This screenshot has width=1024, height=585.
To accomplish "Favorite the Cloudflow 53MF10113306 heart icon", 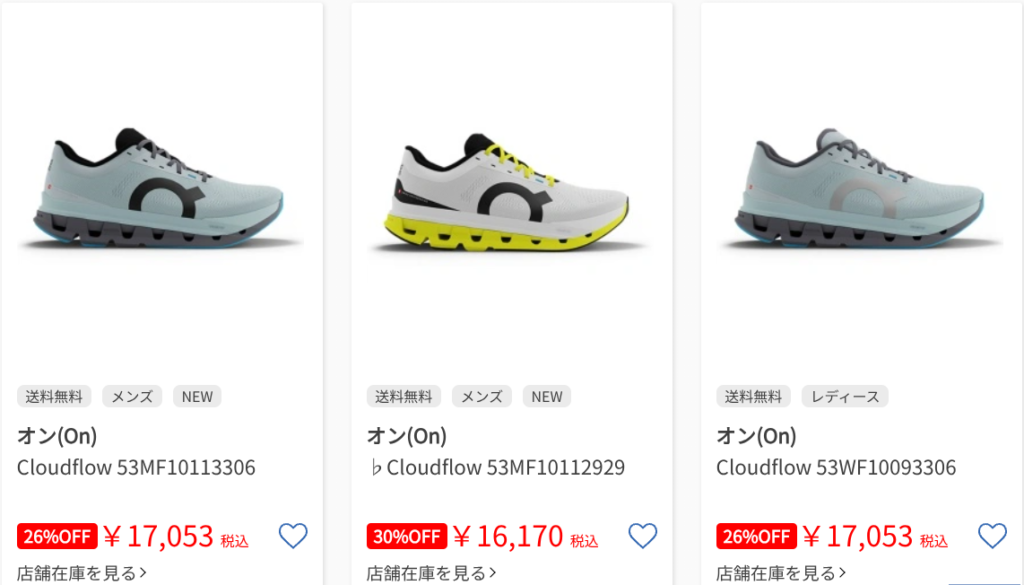I will click(x=293, y=536).
